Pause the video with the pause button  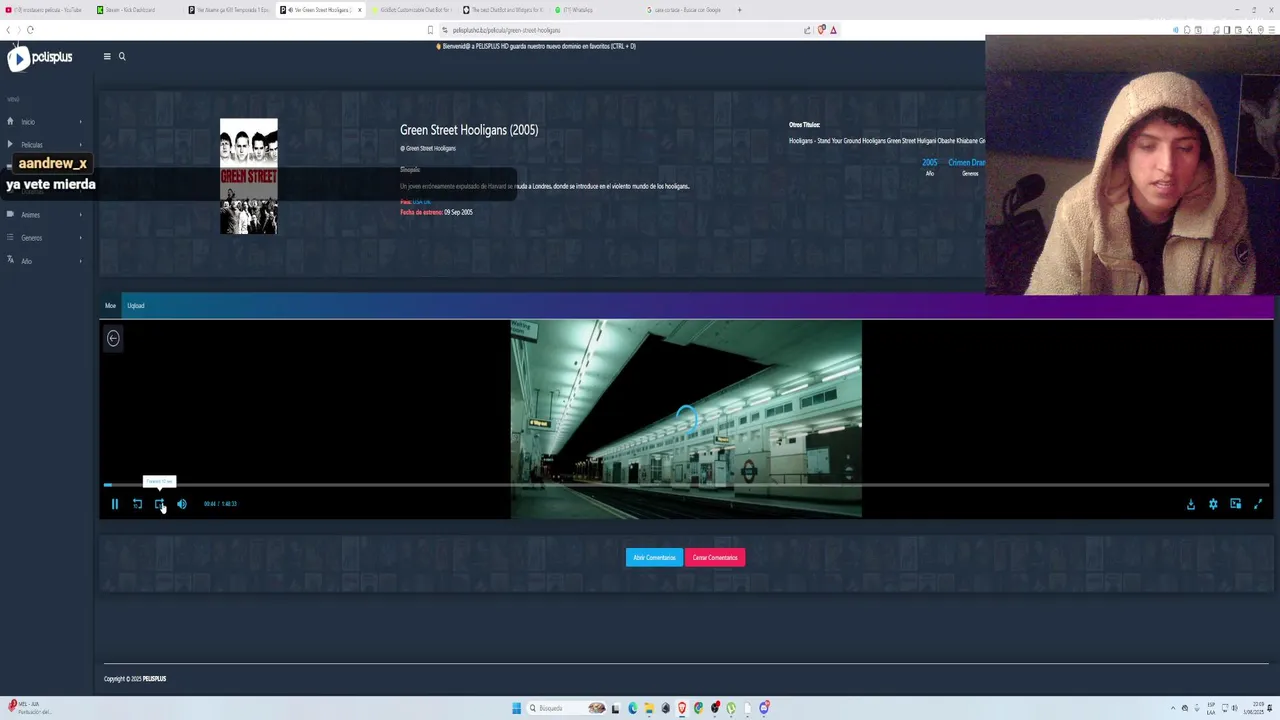click(x=114, y=504)
